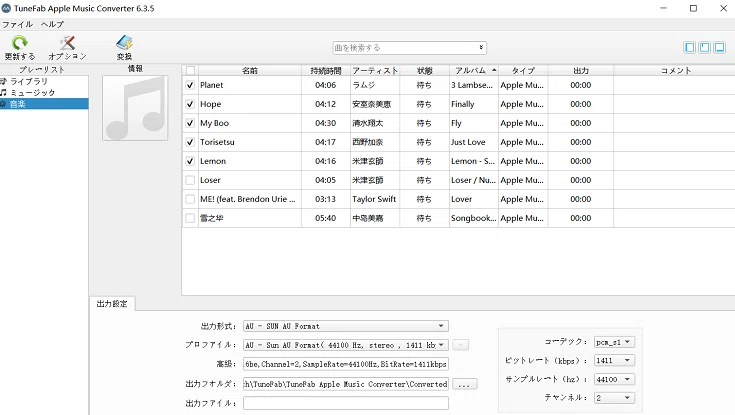This screenshot has width=735, height=415.
Task: Open the song search dropdown arrow
Action: click(x=481, y=47)
